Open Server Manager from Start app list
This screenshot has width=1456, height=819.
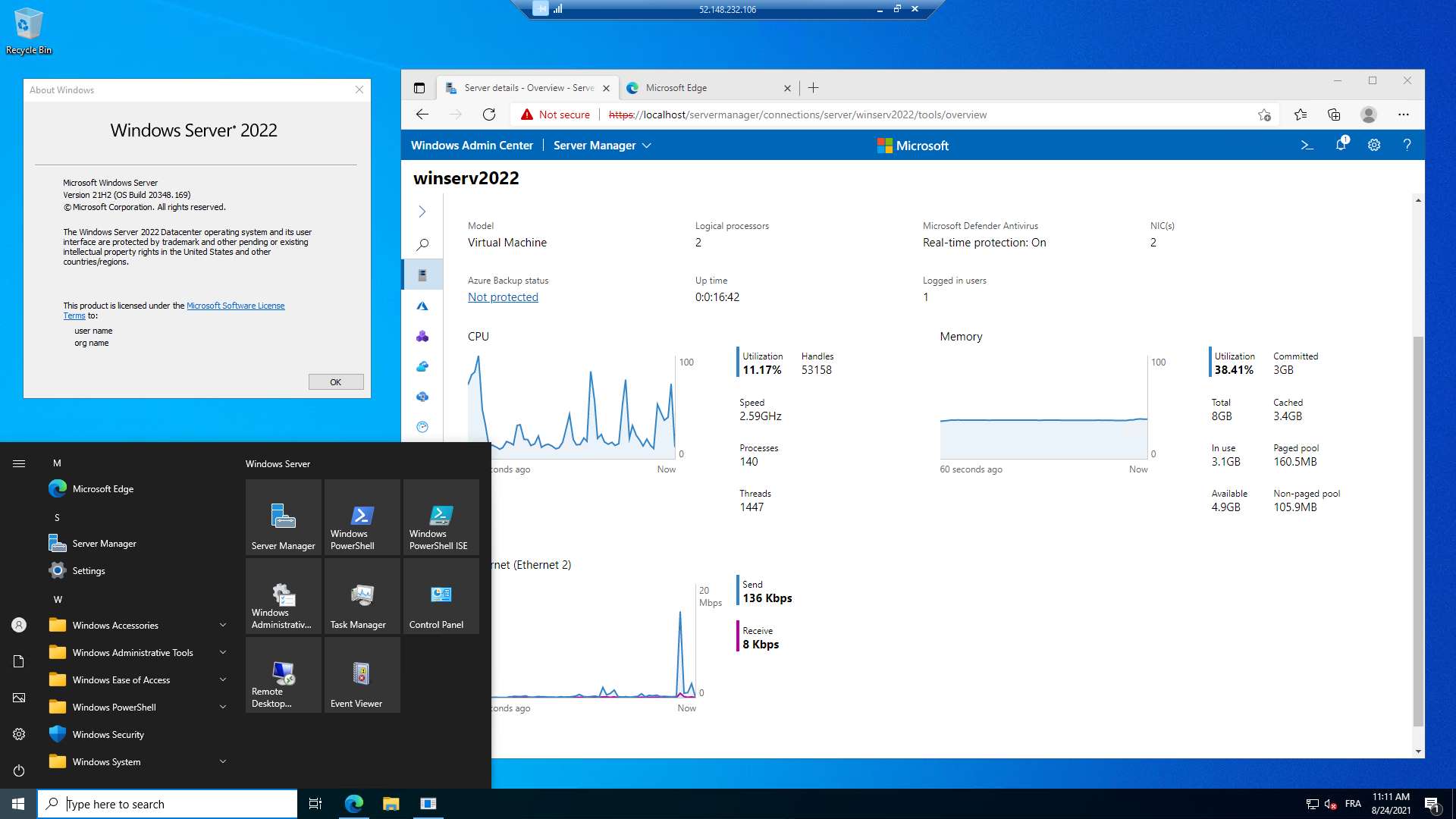[x=138, y=544]
